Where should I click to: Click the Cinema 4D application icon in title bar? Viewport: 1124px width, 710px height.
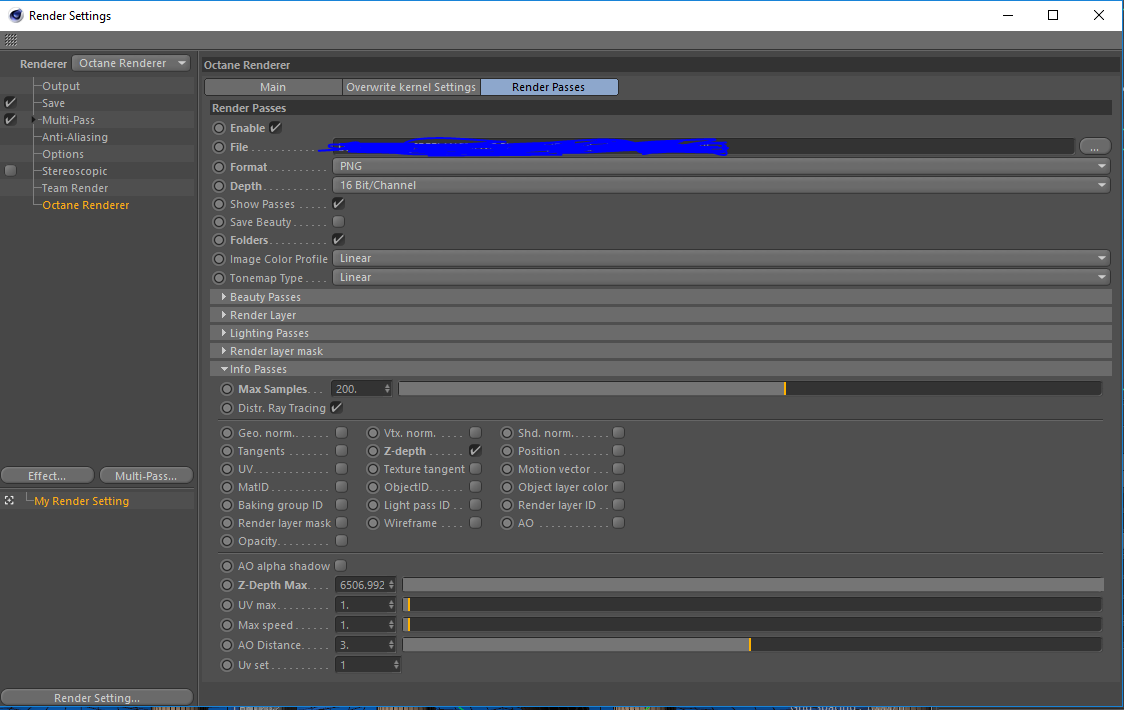click(16, 15)
